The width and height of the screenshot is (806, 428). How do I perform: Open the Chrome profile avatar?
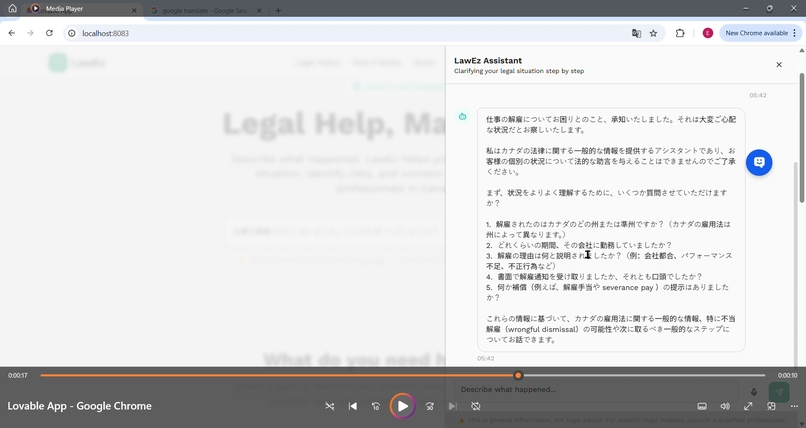click(708, 33)
